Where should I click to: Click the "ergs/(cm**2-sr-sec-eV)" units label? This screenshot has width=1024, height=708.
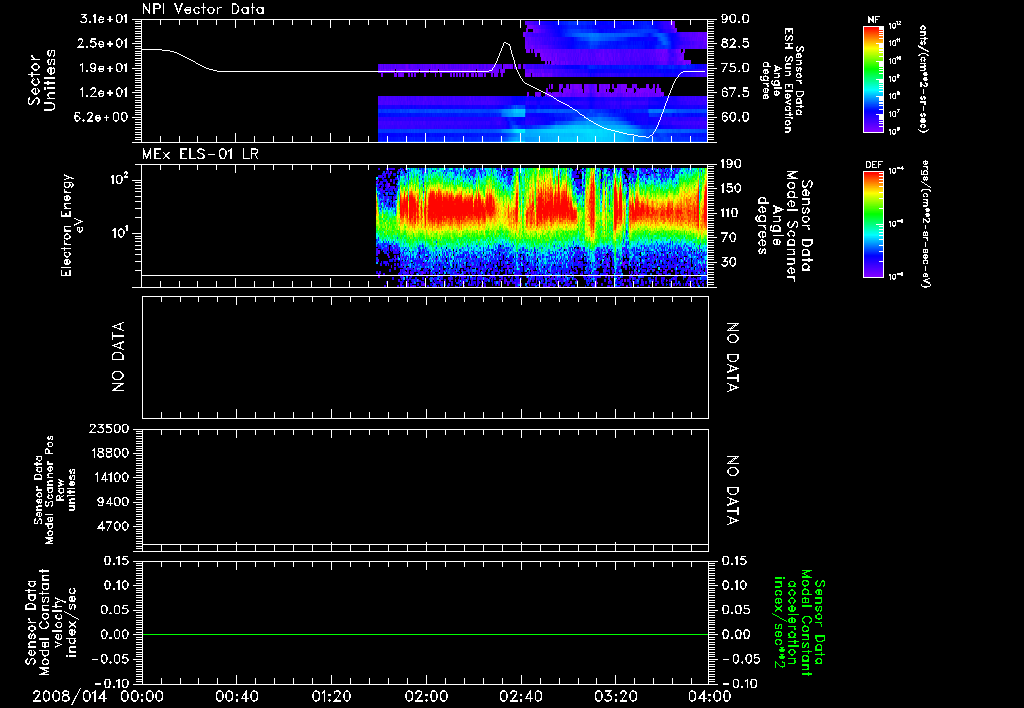coord(925,224)
